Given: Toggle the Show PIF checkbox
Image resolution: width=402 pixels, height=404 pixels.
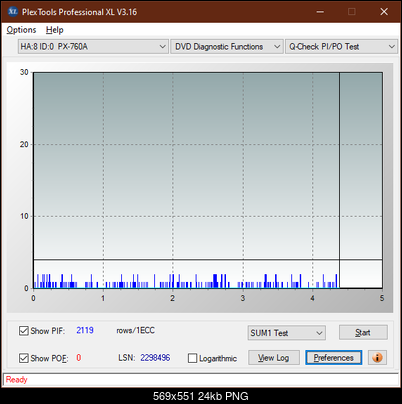Looking at the screenshot, I should (x=24, y=331).
